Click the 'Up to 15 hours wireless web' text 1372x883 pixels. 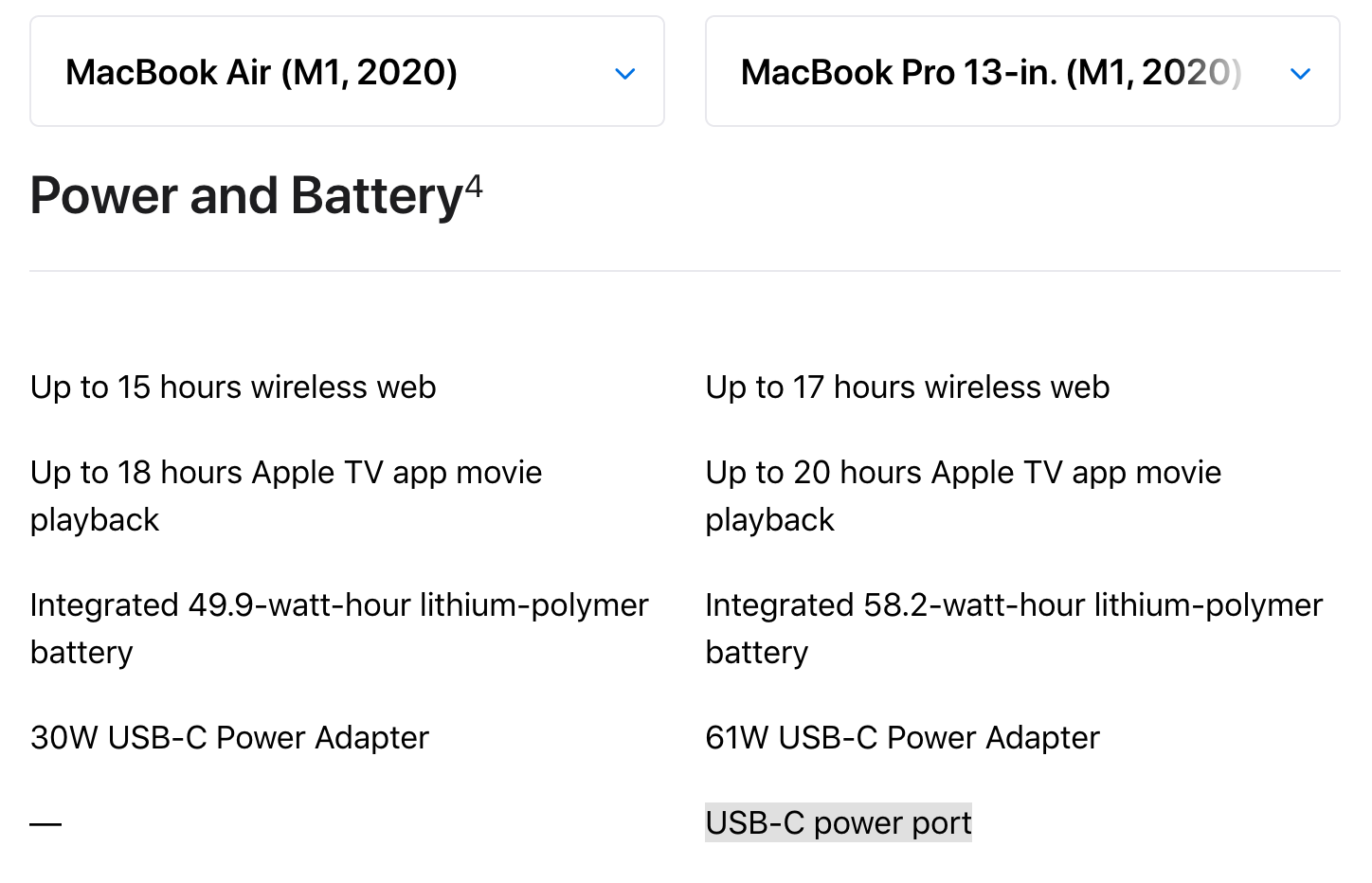(233, 387)
